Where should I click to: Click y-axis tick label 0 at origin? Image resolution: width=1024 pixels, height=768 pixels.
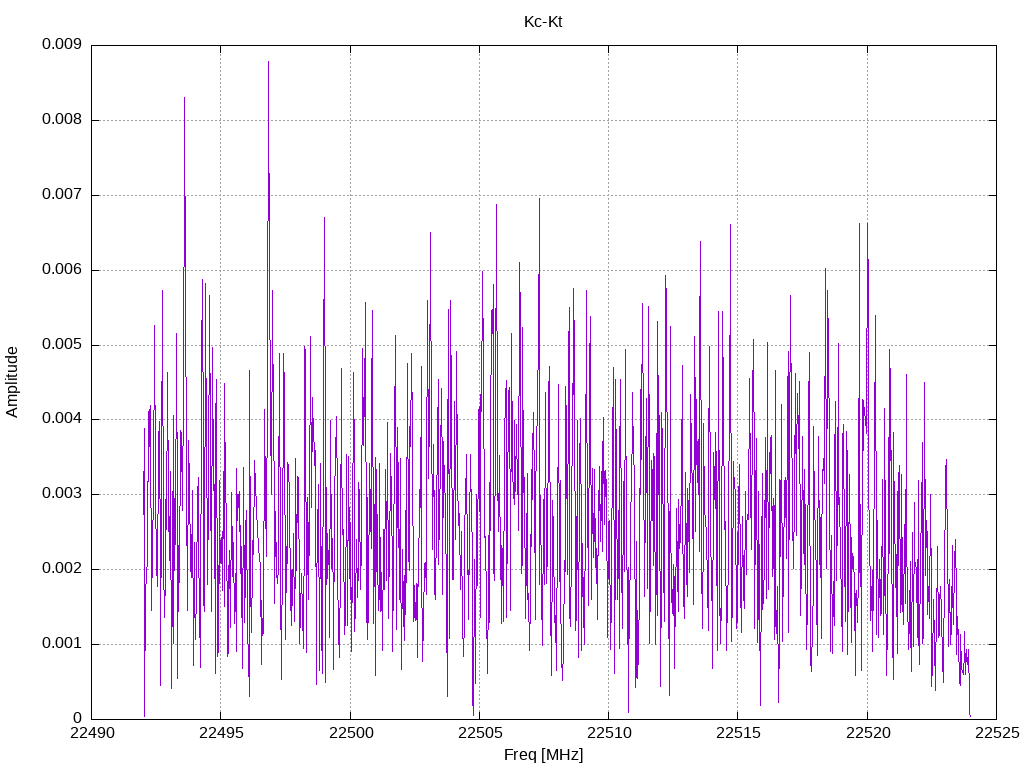tap(77, 718)
